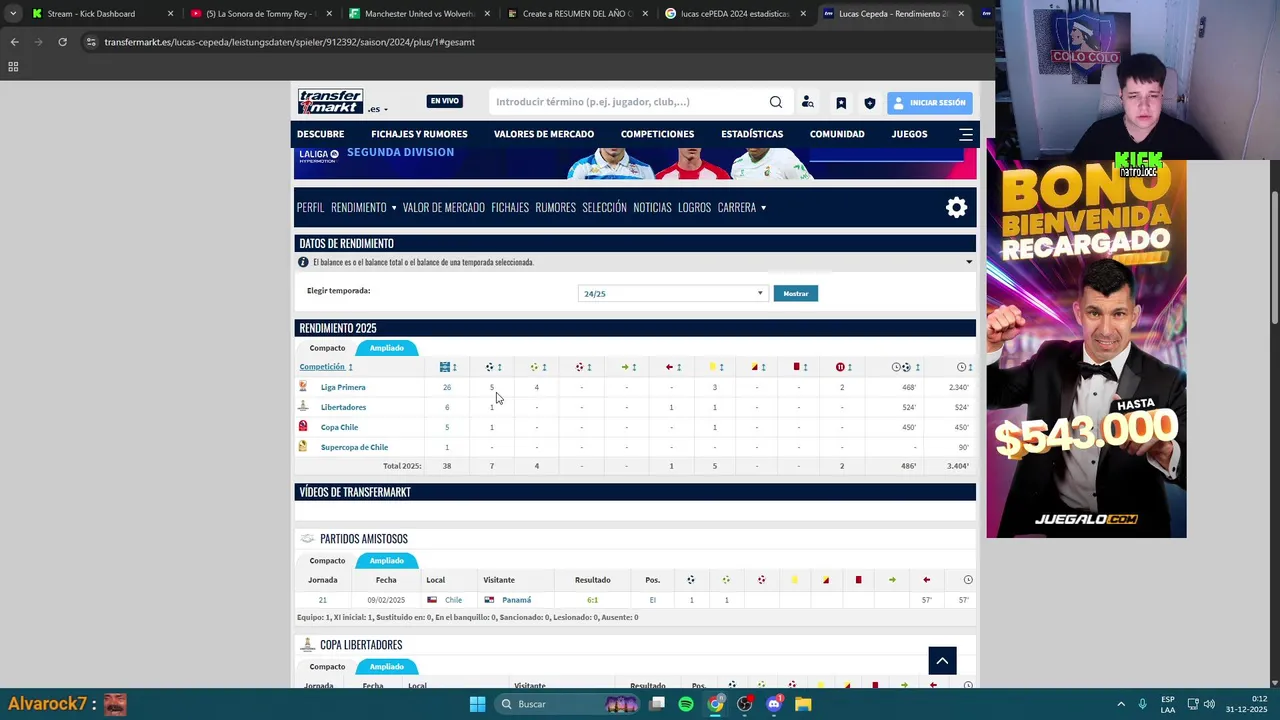1280x720 pixels.
Task: Open Chrome from the taskbar
Action: click(x=715, y=704)
